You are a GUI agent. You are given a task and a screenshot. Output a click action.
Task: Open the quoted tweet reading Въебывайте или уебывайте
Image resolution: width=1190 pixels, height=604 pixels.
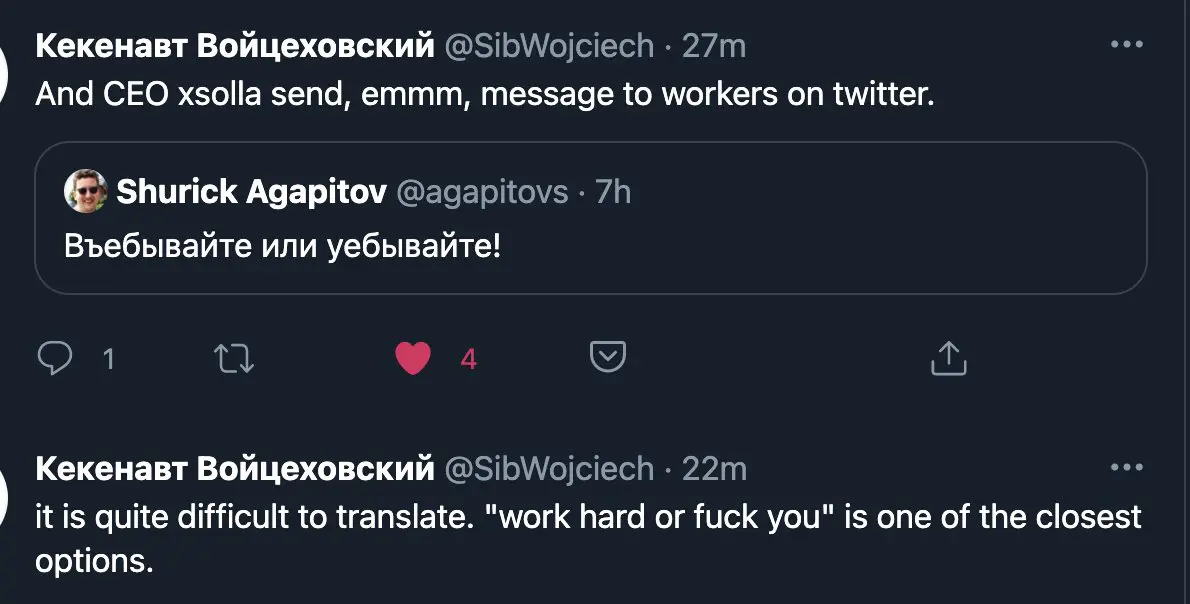coord(590,218)
